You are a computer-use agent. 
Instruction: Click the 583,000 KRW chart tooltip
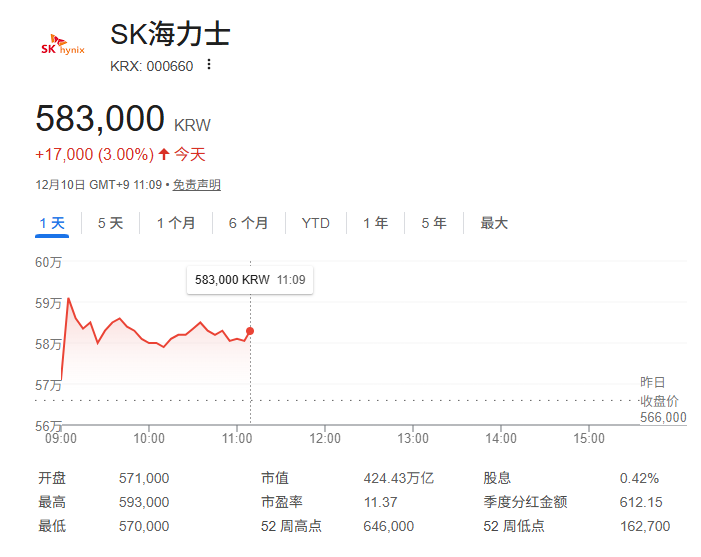click(250, 280)
